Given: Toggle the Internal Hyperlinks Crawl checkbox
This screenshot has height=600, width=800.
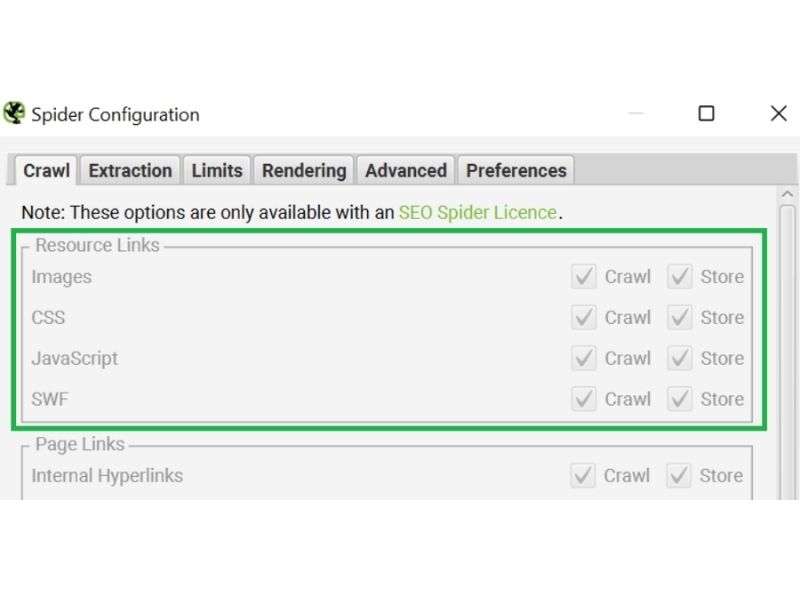Looking at the screenshot, I should pos(583,476).
